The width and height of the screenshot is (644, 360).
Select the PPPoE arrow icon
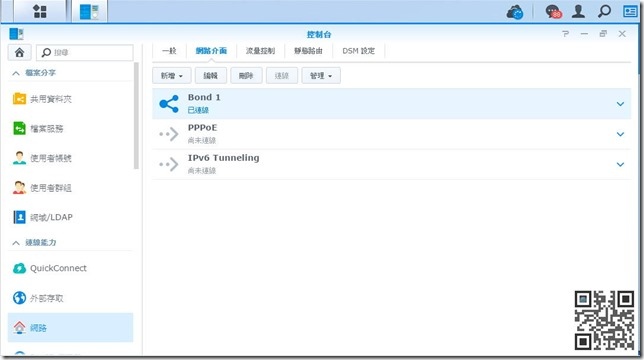pos(169,134)
